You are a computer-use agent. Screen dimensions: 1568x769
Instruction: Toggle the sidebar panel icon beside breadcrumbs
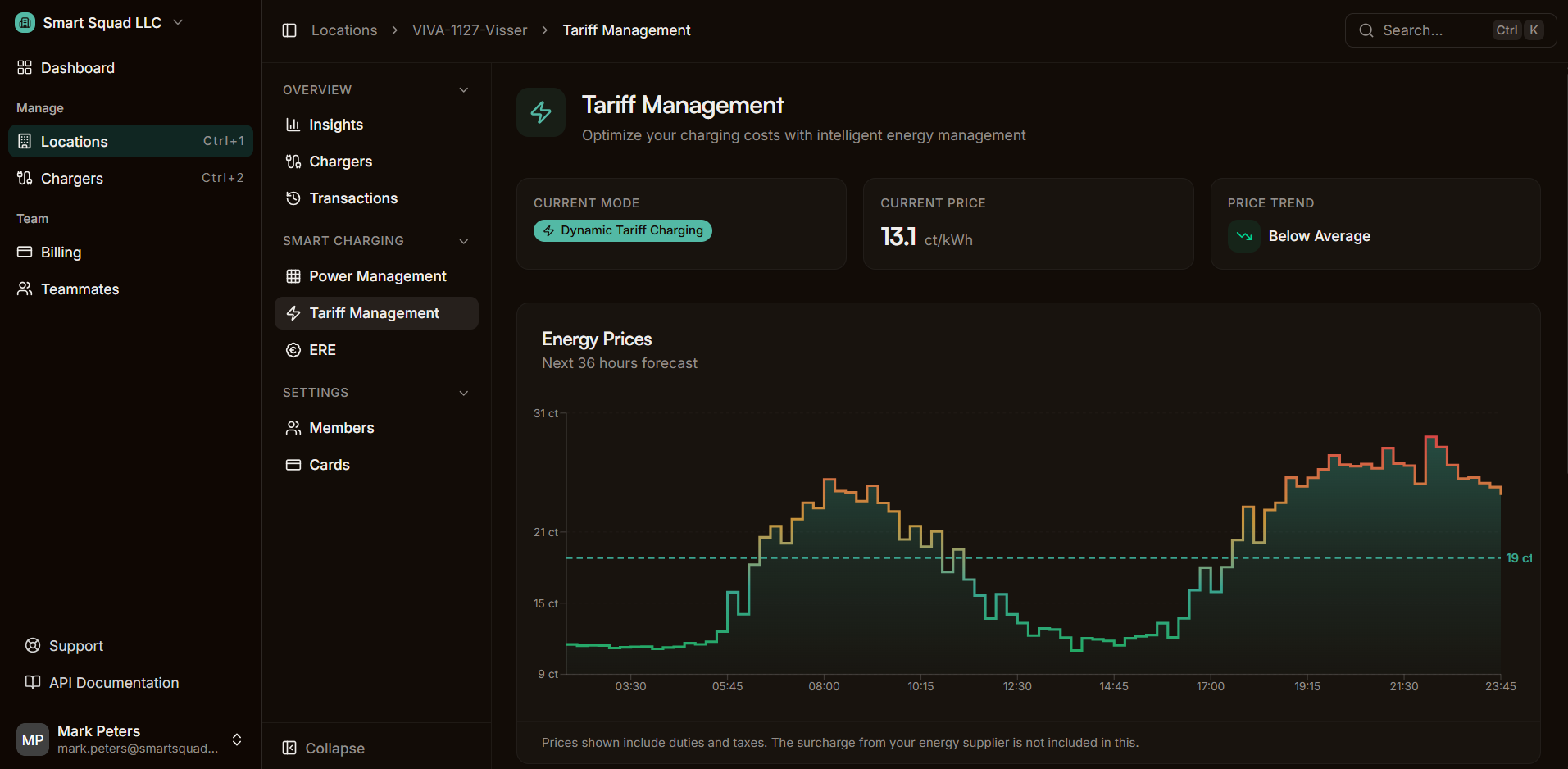pyautogui.click(x=289, y=30)
